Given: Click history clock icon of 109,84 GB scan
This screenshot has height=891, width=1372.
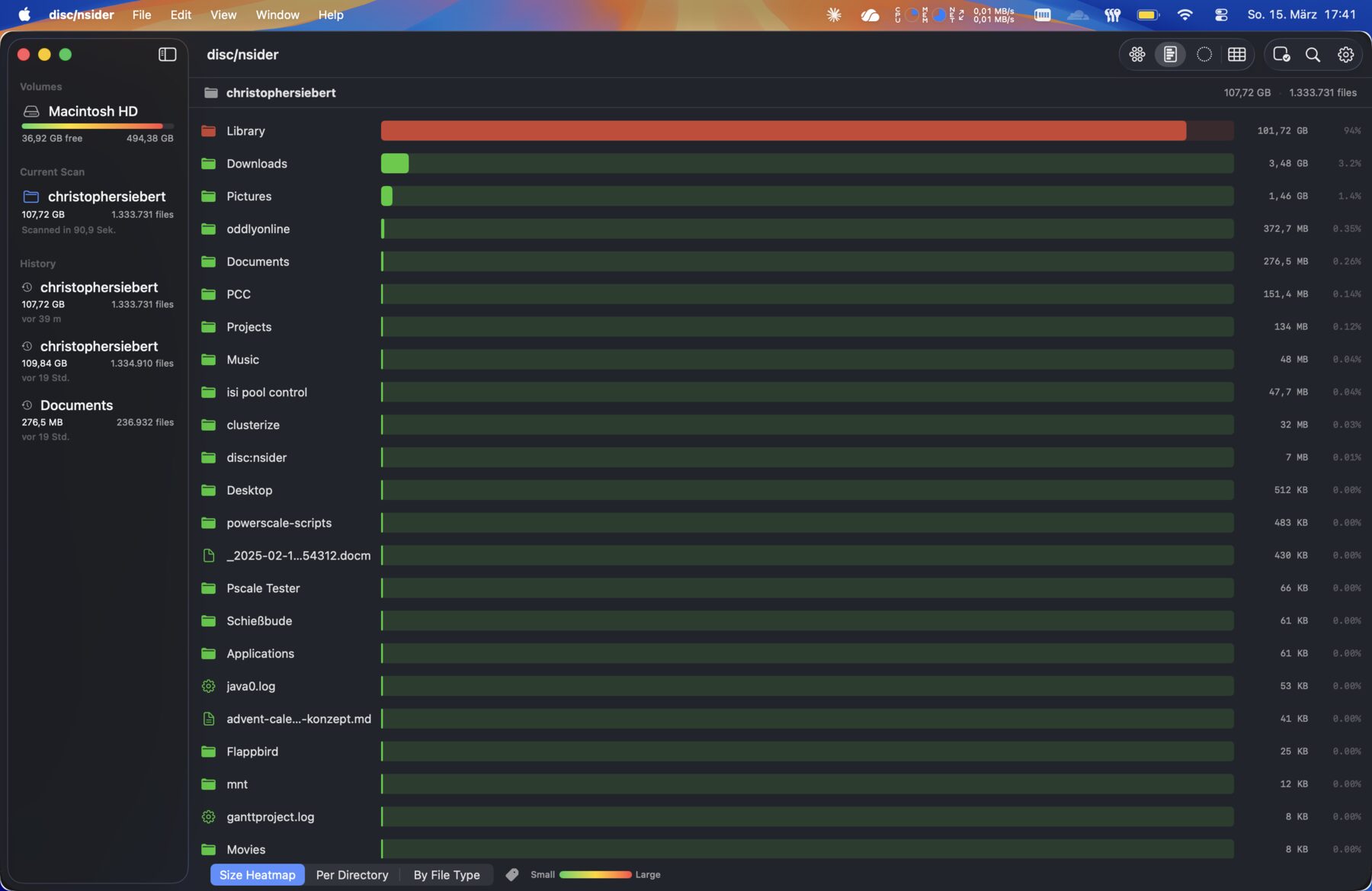Looking at the screenshot, I should click(27, 346).
